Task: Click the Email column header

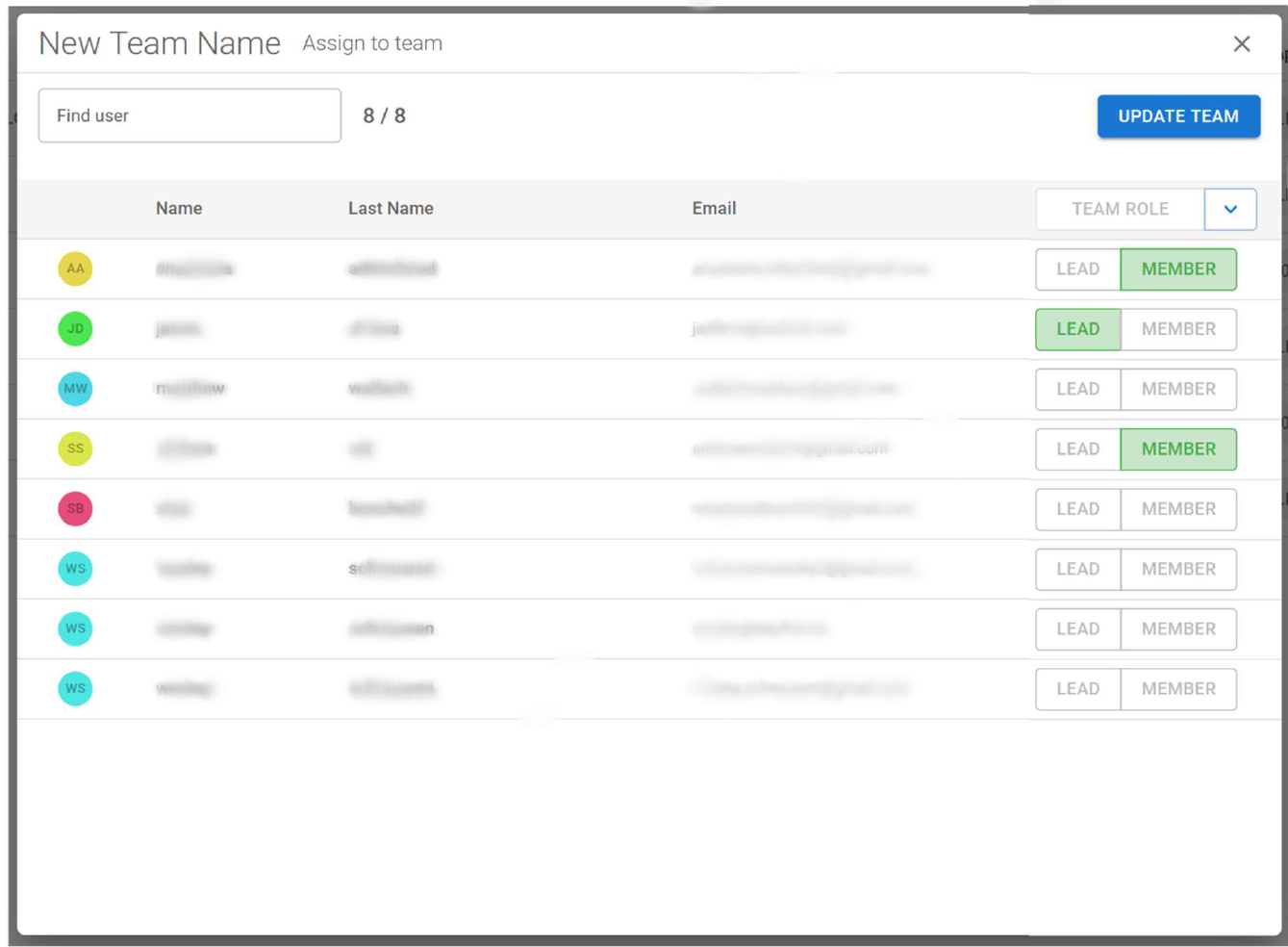Action: pyautogui.click(x=714, y=208)
